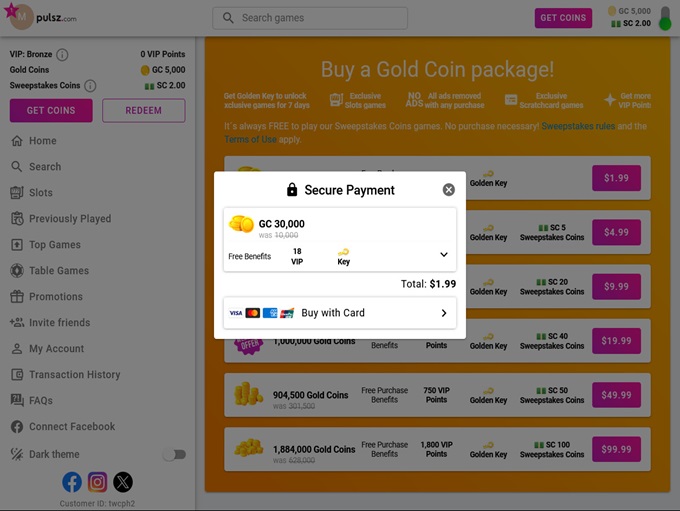680x511 pixels.
Task: Expand the Free Benefits details chevron
Action: pyautogui.click(x=444, y=255)
